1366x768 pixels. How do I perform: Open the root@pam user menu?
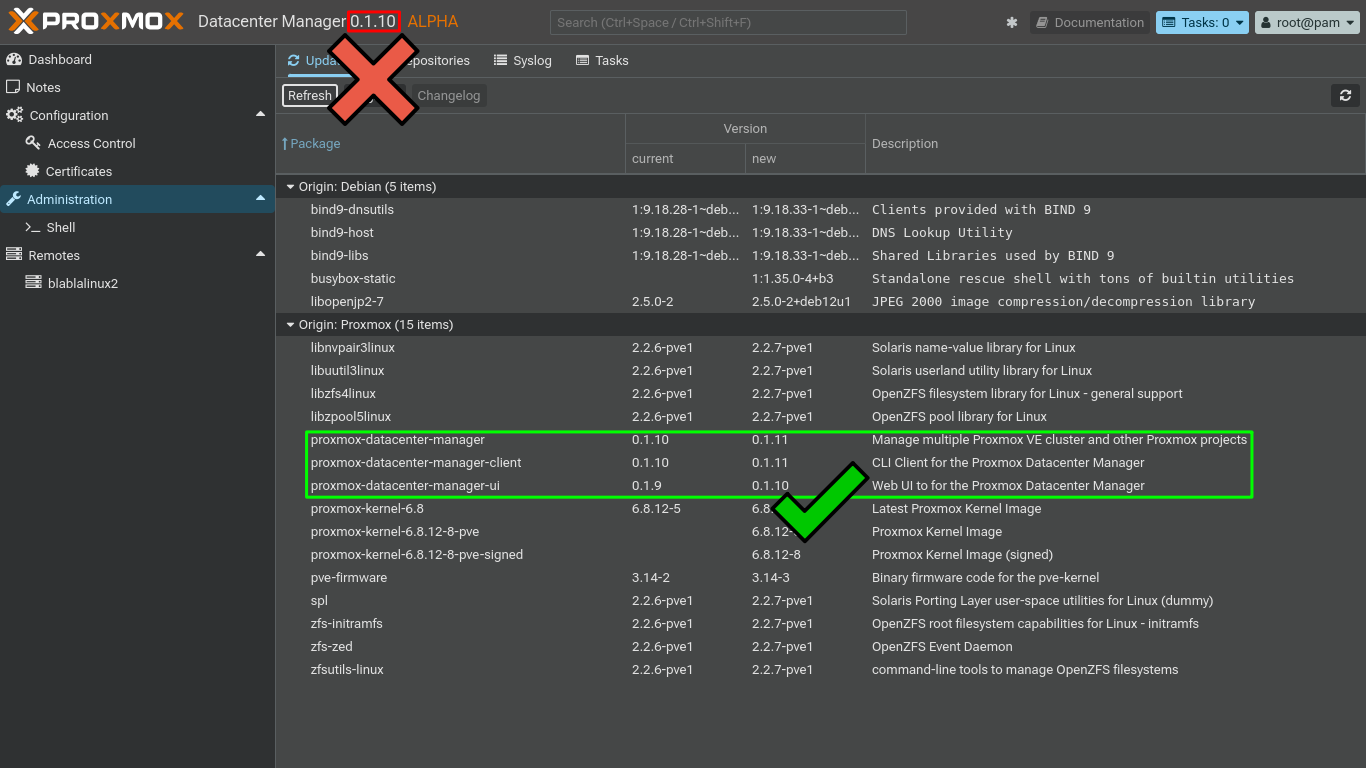pyautogui.click(x=1305, y=22)
